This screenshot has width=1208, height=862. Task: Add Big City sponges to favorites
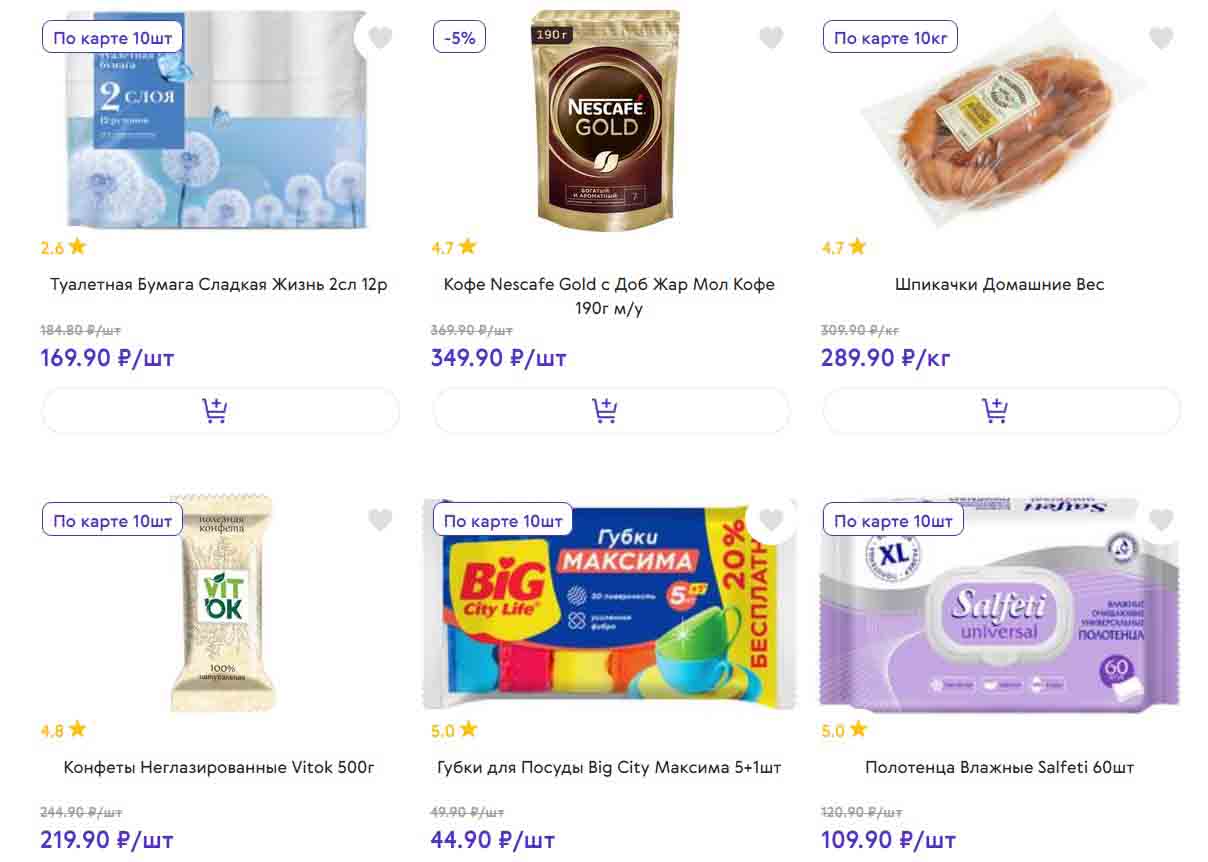[x=771, y=520]
